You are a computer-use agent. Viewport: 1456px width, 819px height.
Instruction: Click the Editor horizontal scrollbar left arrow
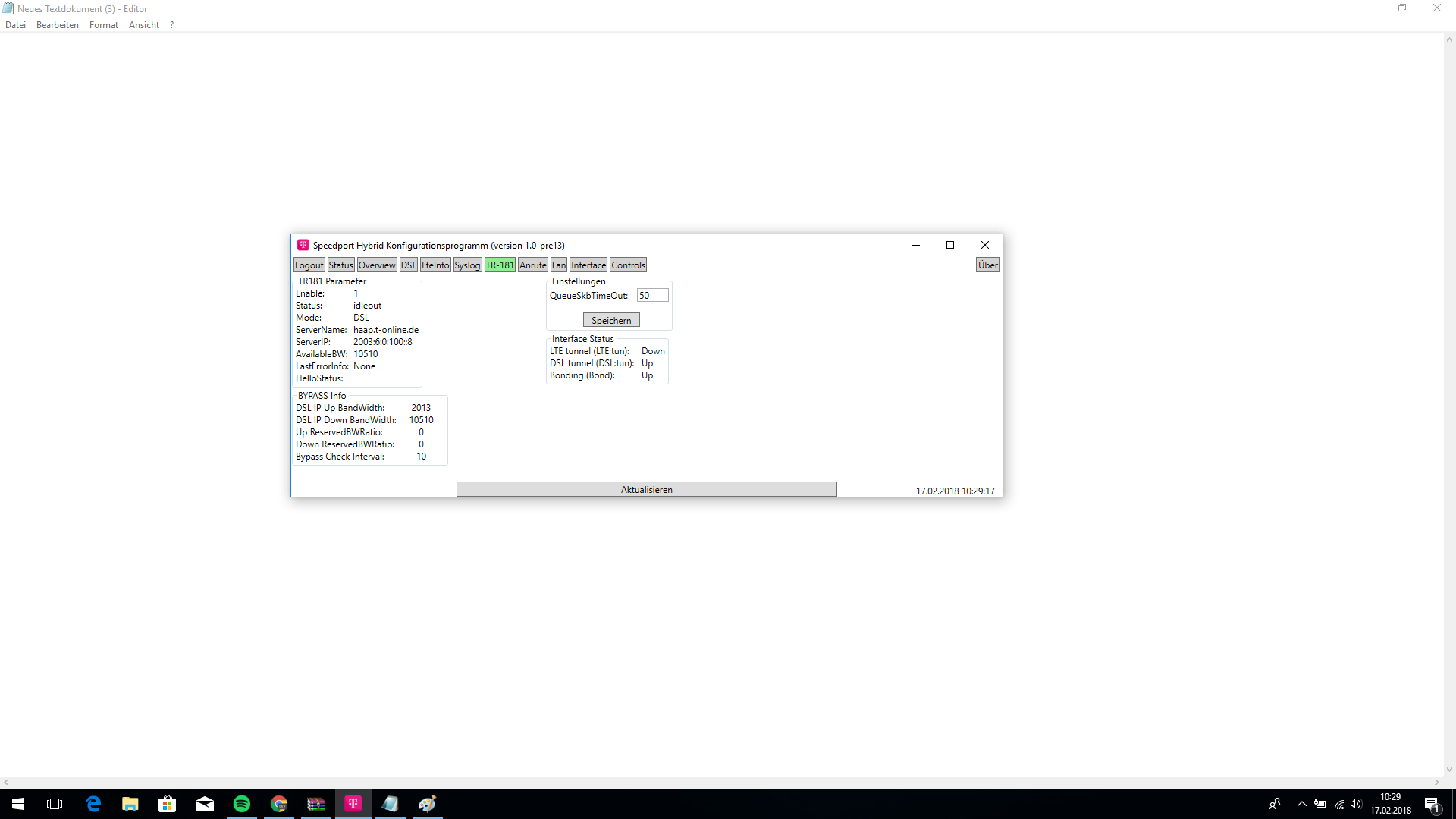[x=6, y=782]
